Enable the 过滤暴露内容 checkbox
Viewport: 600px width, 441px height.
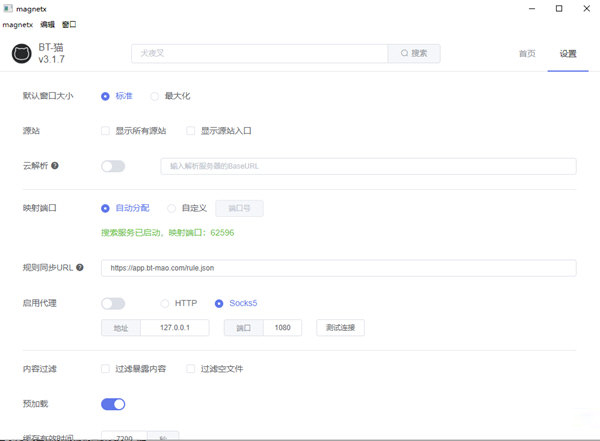[x=106, y=369]
